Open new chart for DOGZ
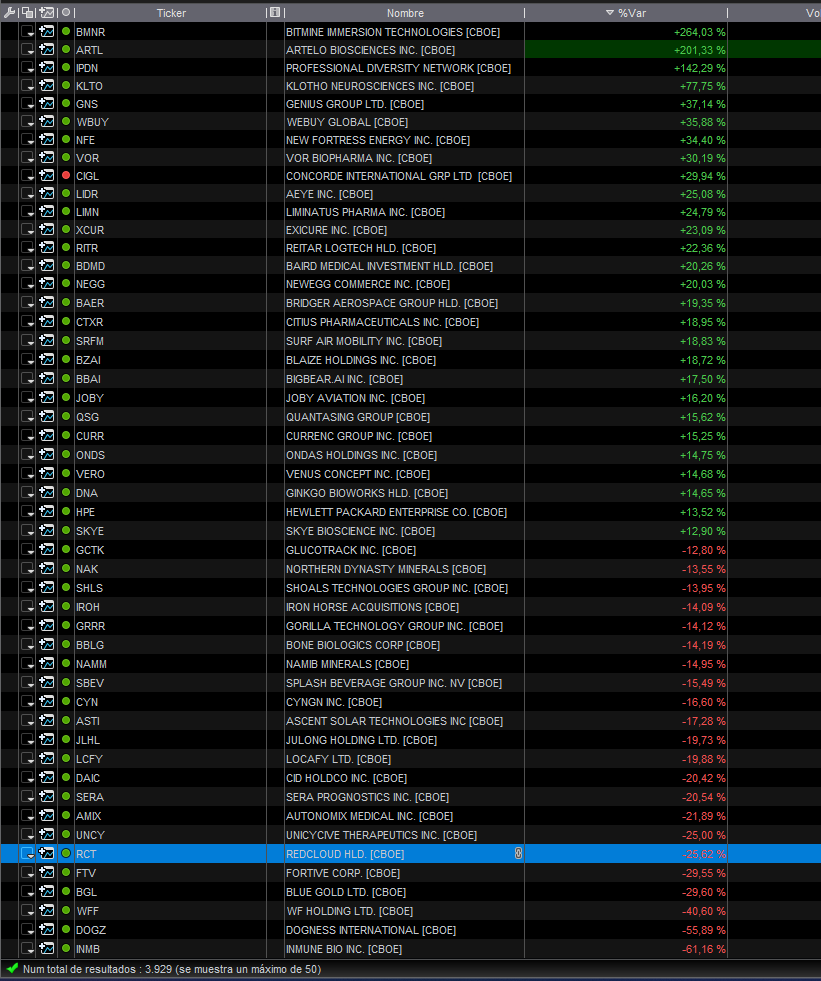The height and width of the screenshot is (981, 821). (x=47, y=930)
